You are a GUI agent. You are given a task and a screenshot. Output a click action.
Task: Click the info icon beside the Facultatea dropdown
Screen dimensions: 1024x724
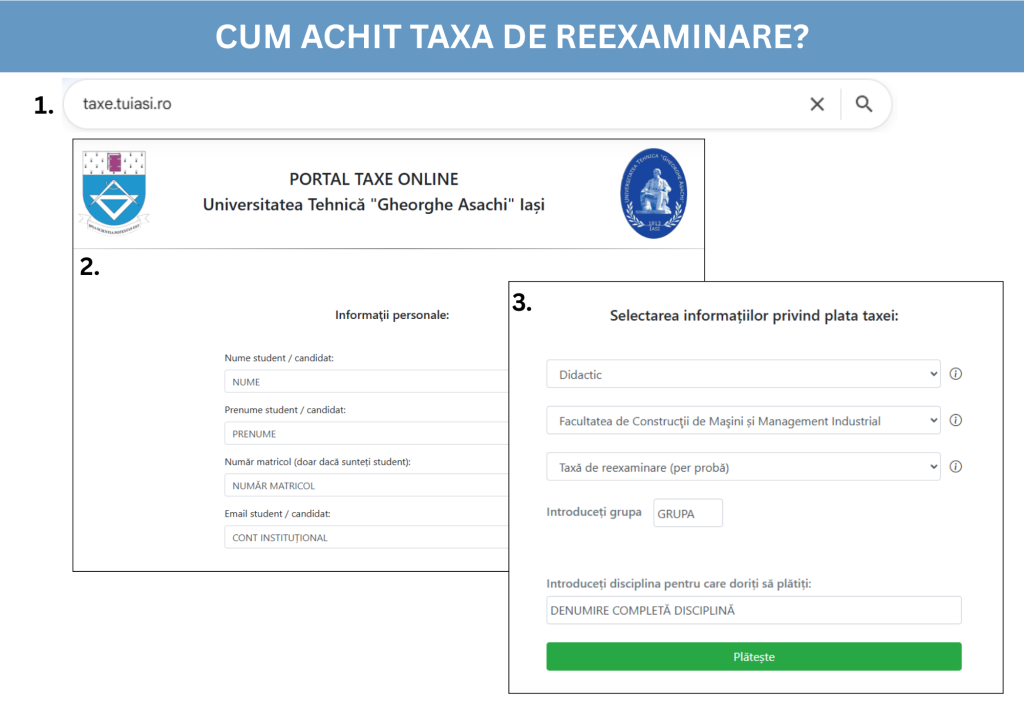tap(955, 420)
